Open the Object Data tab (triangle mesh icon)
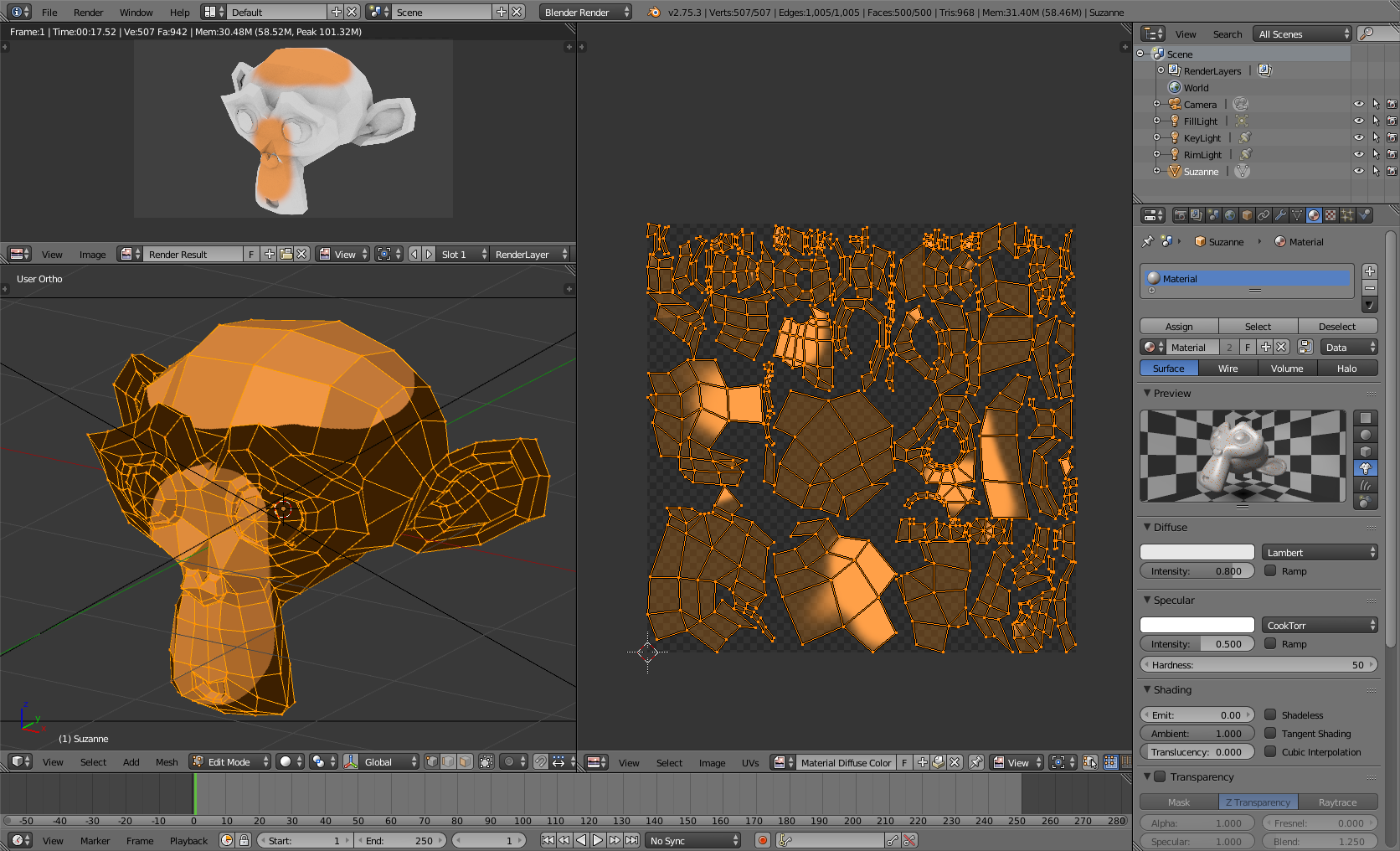 coord(1297,215)
